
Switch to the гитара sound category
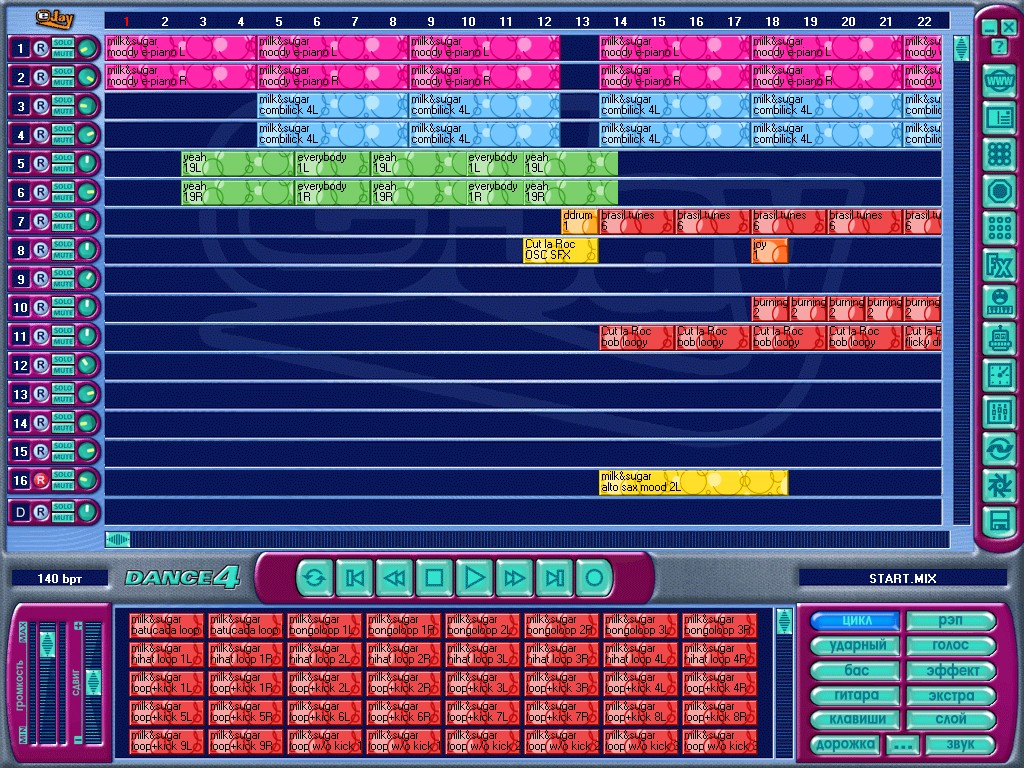[855, 696]
